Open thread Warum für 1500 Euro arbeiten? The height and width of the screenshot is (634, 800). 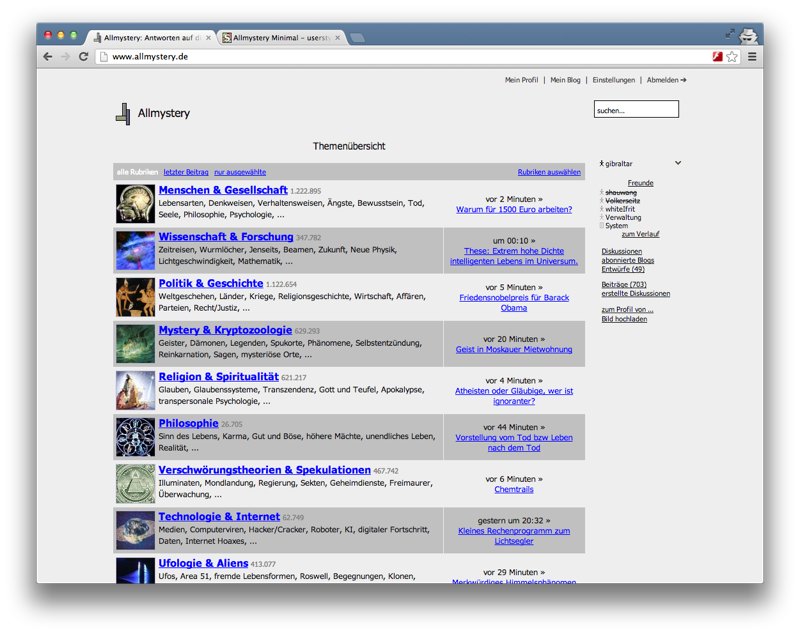pos(514,210)
